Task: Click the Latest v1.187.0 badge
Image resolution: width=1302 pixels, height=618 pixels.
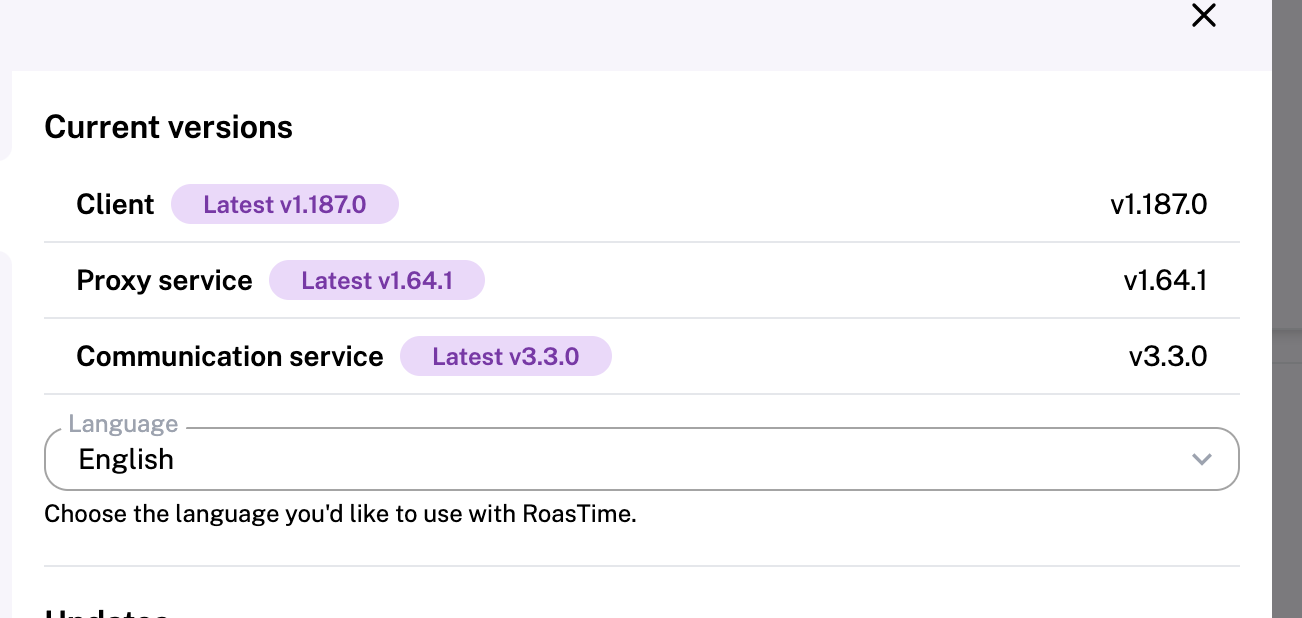Action: (285, 205)
